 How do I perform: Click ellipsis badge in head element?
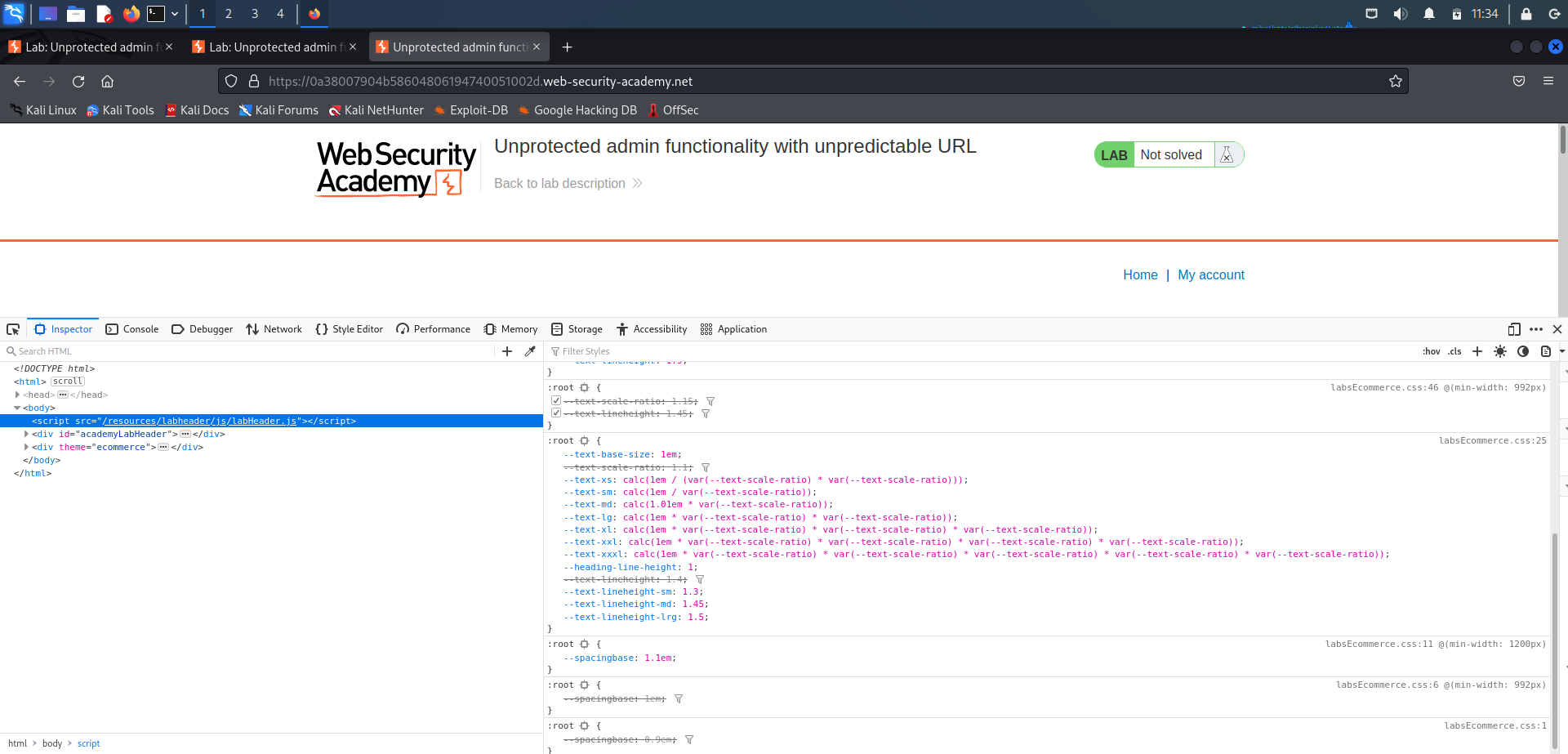pos(63,395)
